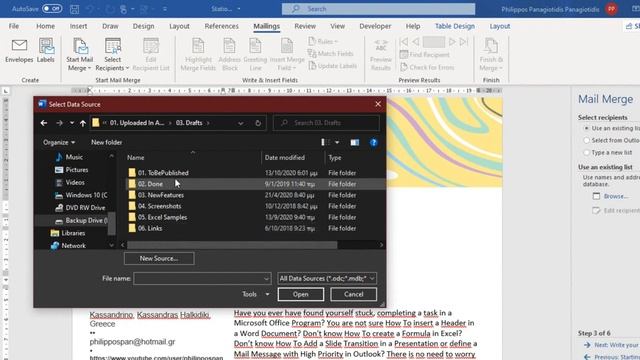Click the Search 03. Drafts field
Image resolution: width=640 pixels, height=360 pixels.
pyautogui.click(x=326, y=123)
